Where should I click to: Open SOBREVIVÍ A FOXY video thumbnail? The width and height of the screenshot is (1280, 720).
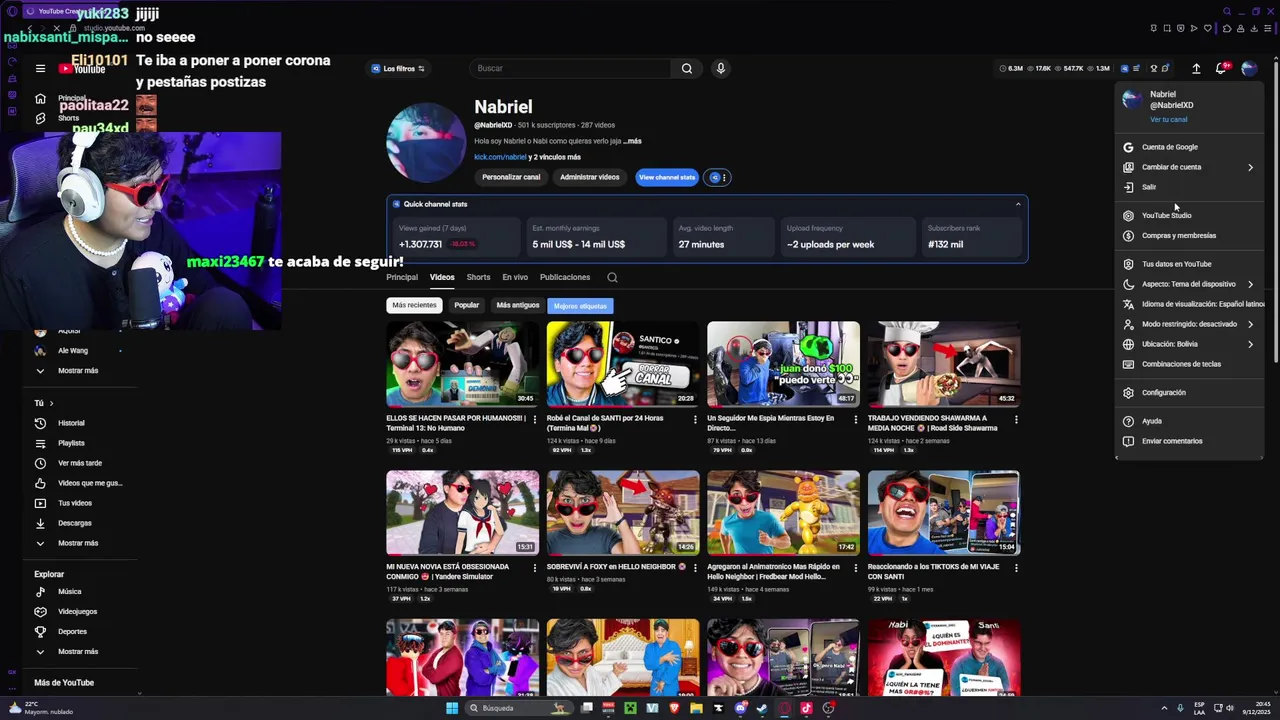point(623,512)
